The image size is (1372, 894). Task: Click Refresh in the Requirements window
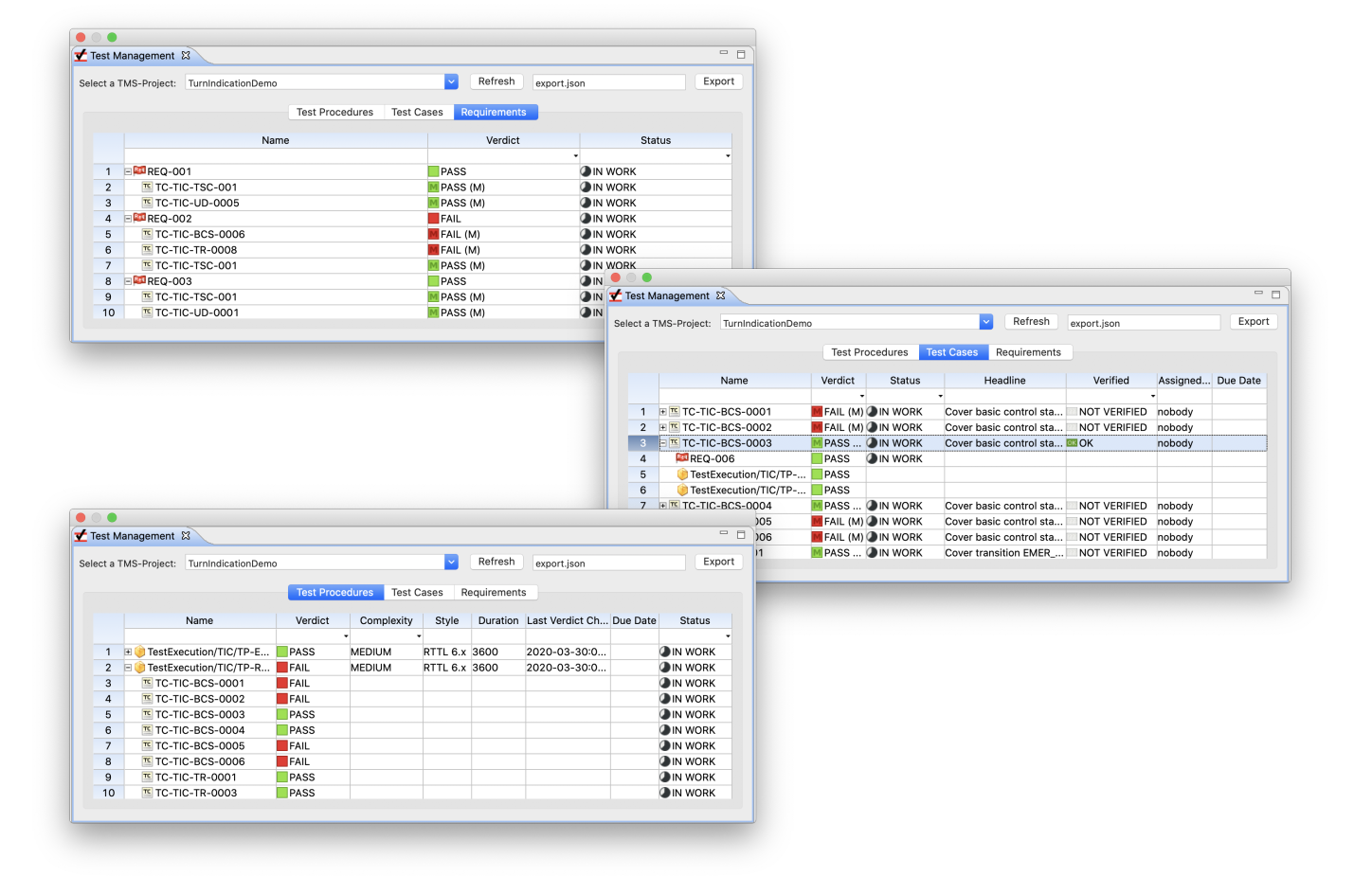(x=496, y=81)
